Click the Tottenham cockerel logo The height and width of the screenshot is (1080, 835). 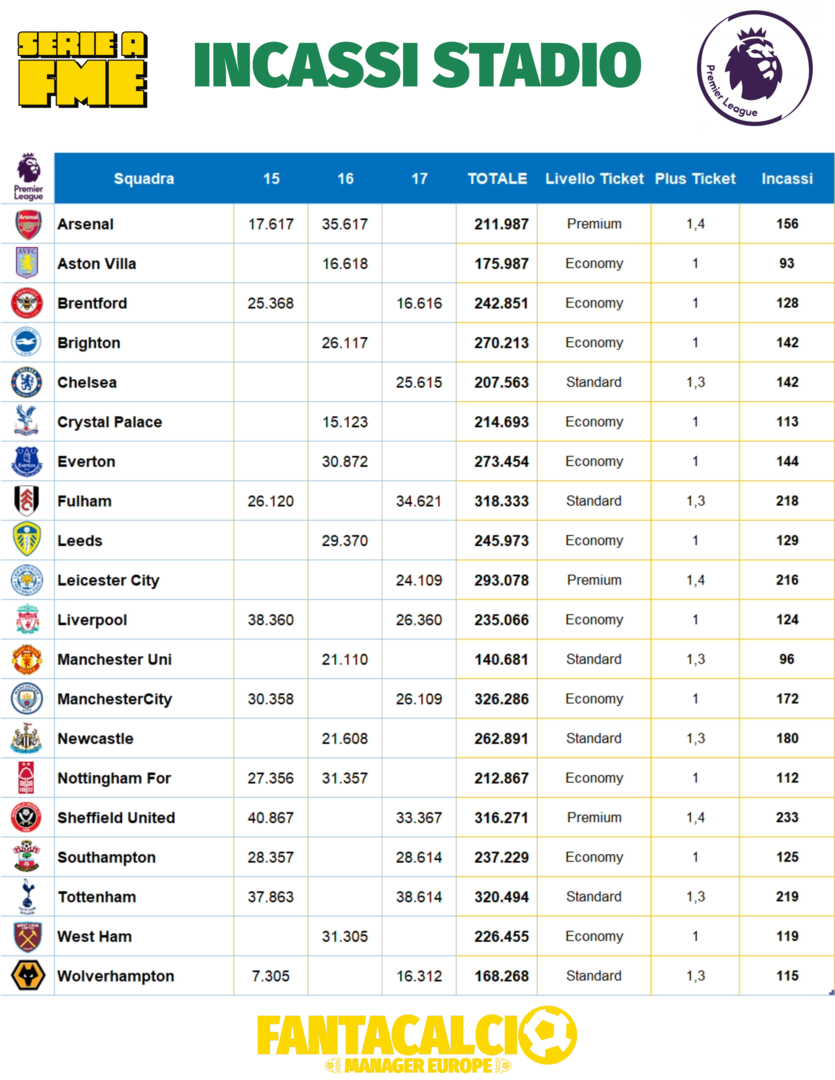(x=27, y=897)
